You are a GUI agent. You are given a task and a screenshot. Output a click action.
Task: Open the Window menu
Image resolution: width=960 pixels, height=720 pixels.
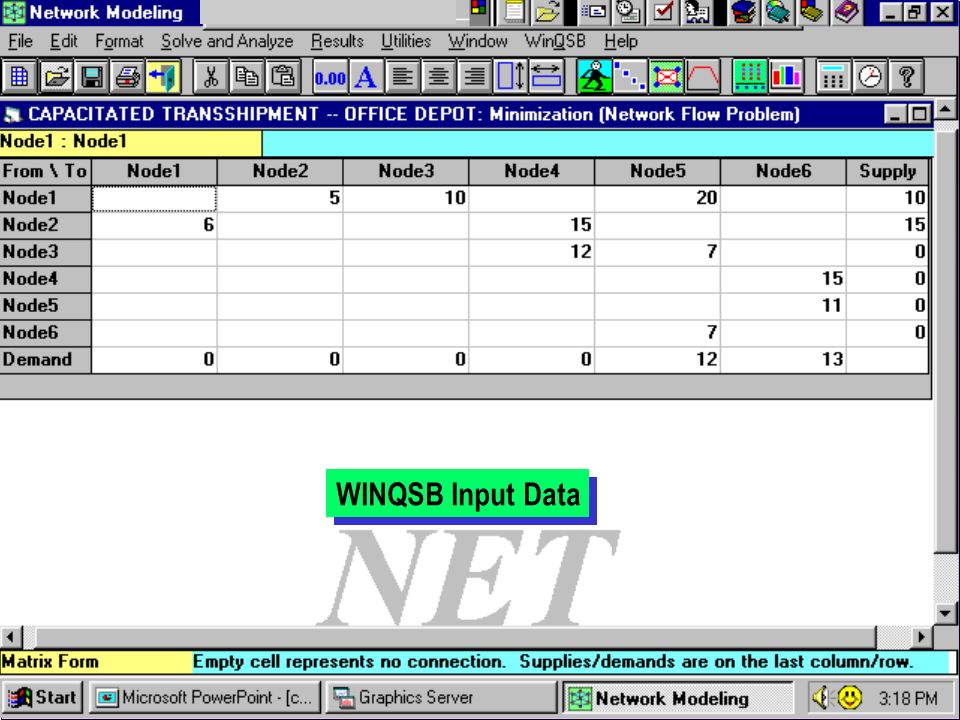point(478,42)
